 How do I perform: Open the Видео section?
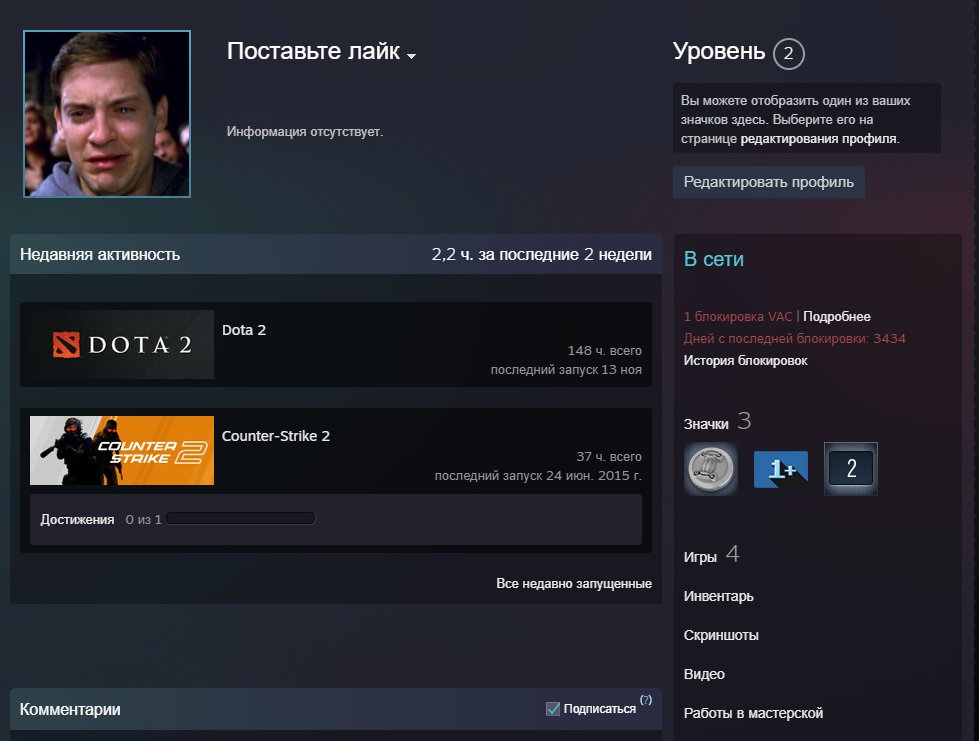pos(704,674)
